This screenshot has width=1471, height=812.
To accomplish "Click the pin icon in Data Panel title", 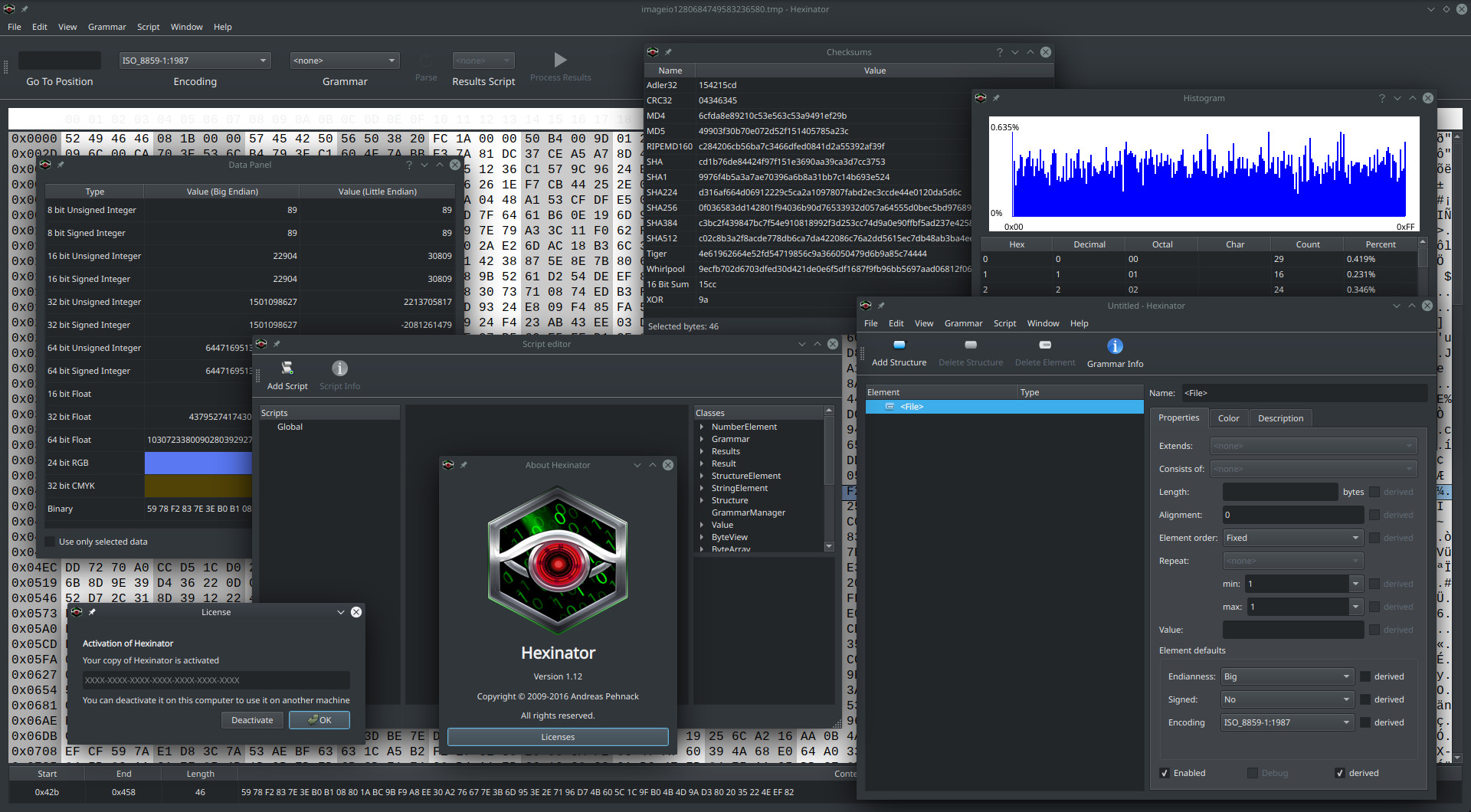I will (61, 165).
